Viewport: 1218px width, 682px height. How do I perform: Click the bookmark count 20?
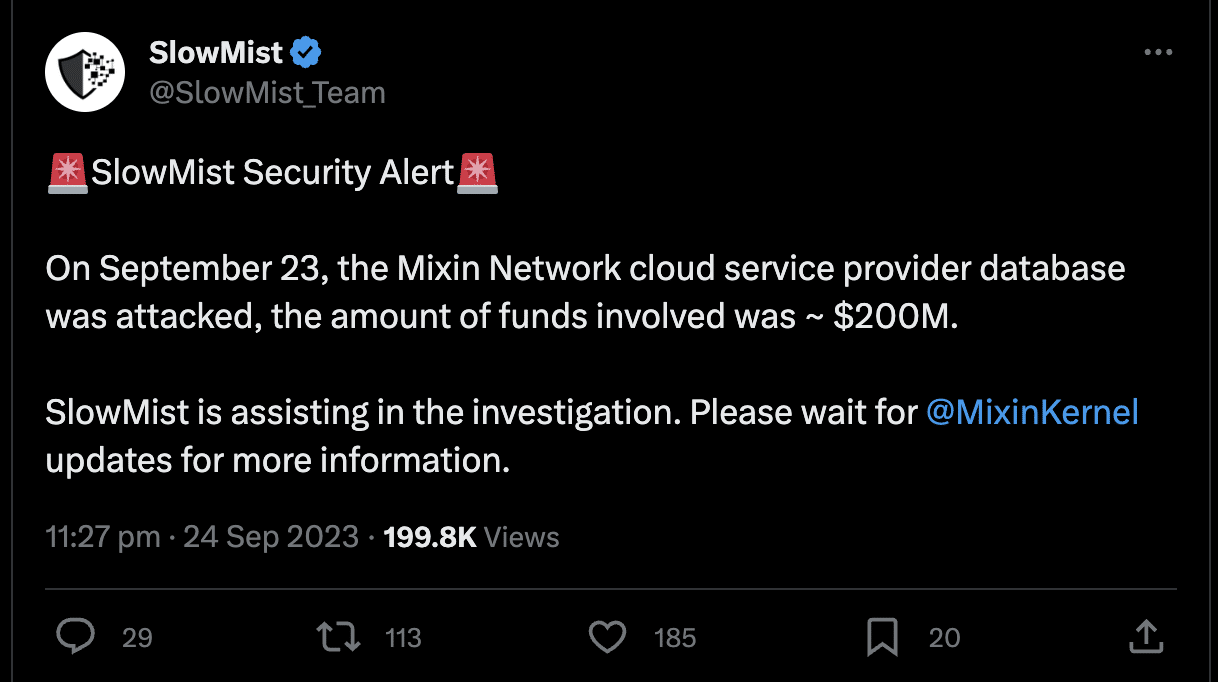click(944, 638)
